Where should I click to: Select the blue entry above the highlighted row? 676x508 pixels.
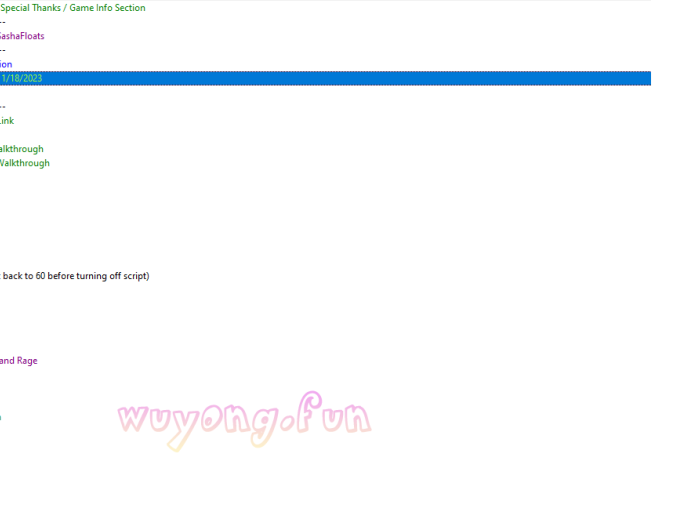6,64
